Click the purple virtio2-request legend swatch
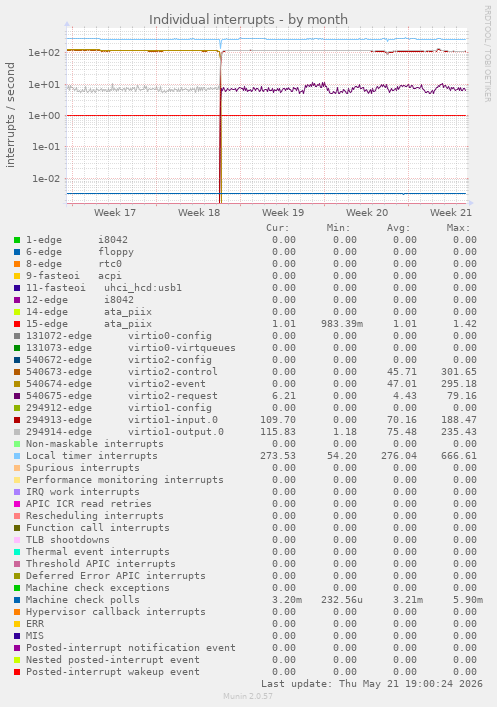Image resolution: width=497 pixels, height=707 pixels. point(17,396)
